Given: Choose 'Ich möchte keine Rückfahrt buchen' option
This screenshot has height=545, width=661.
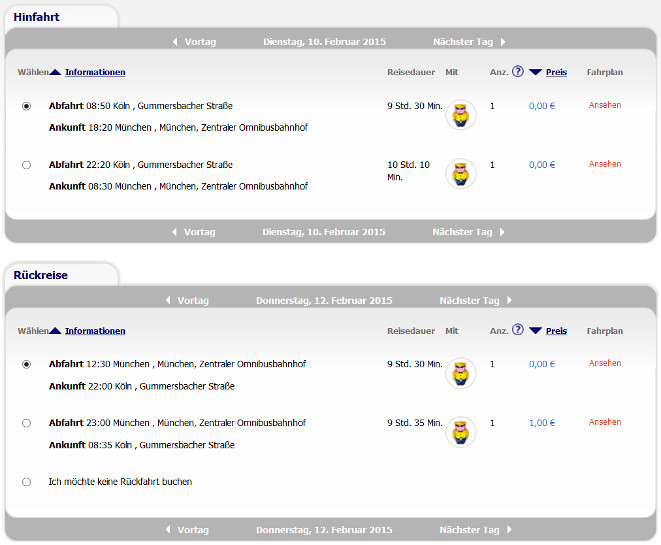Looking at the screenshot, I should pyautogui.click(x=26, y=482).
